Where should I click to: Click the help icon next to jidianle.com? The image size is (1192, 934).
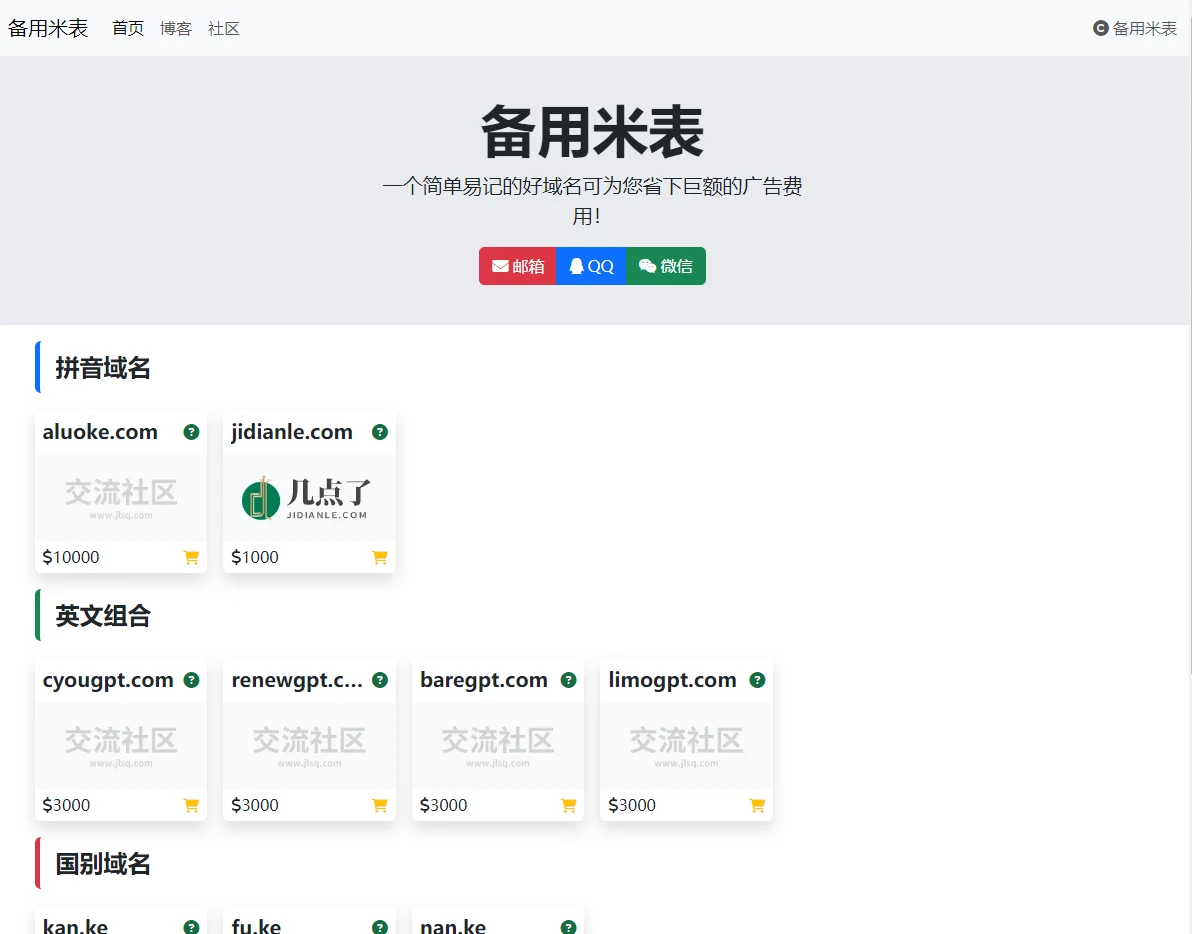[380, 432]
